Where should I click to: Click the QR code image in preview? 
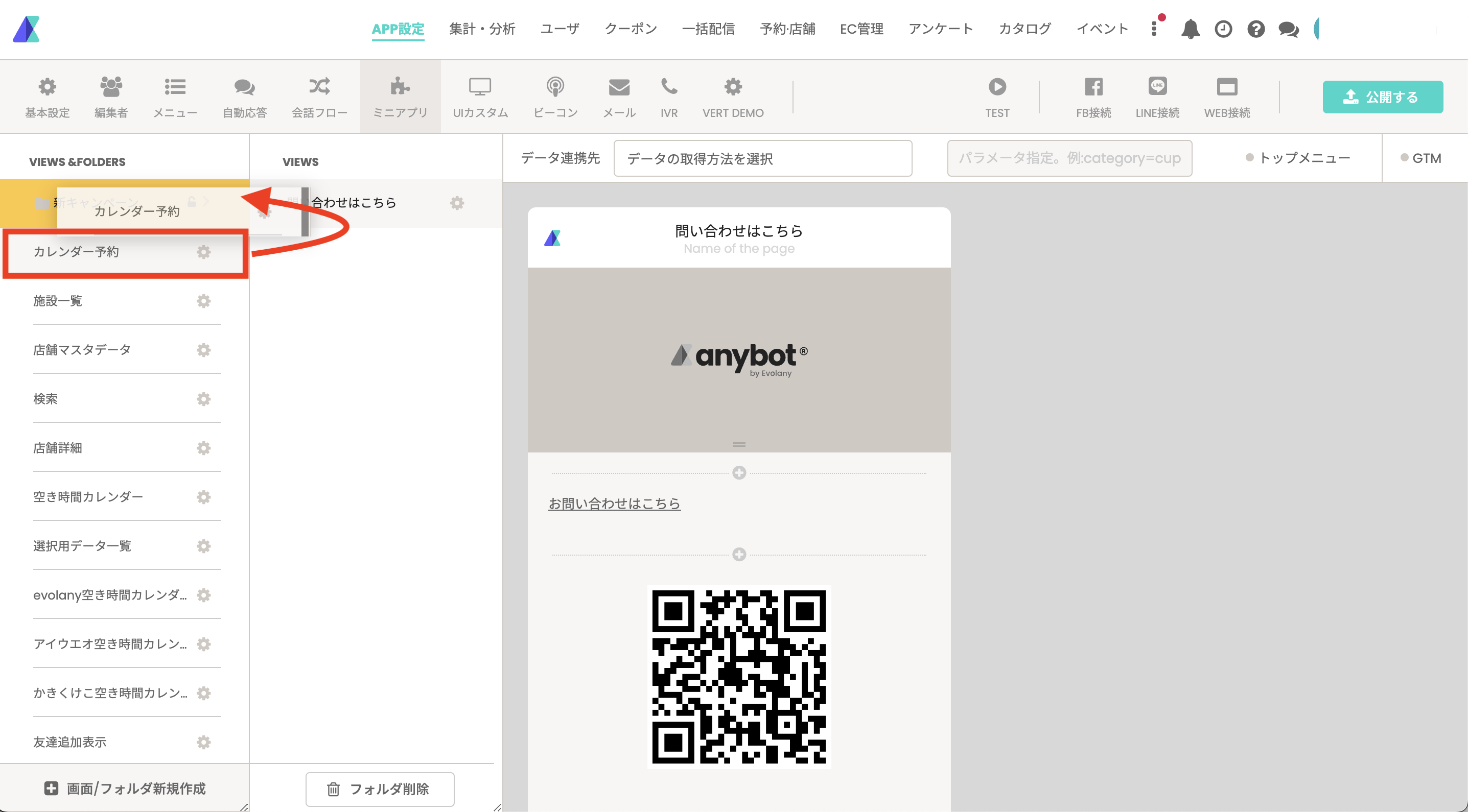[738, 677]
